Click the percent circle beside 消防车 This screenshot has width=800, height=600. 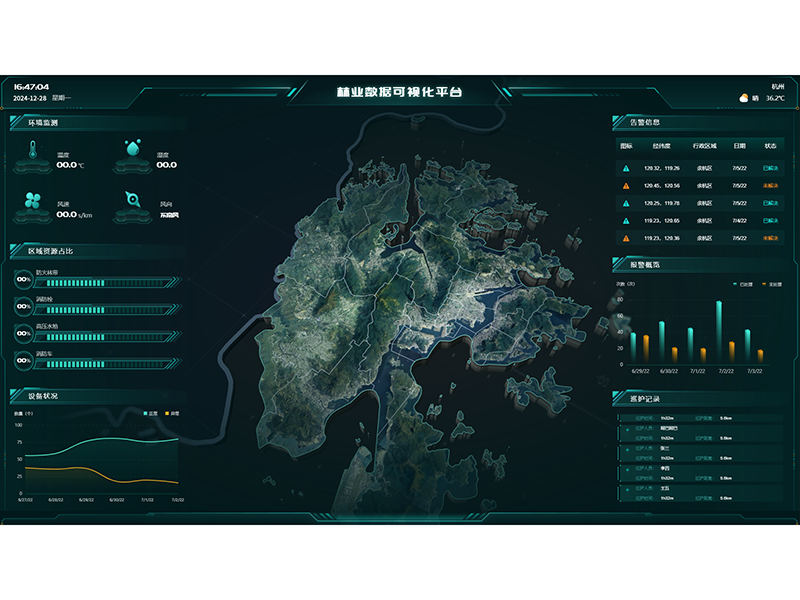tap(23, 361)
